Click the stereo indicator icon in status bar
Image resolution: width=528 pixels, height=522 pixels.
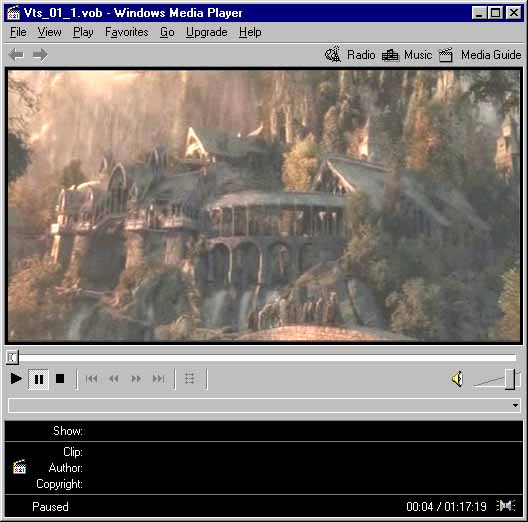(x=506, y=506)
